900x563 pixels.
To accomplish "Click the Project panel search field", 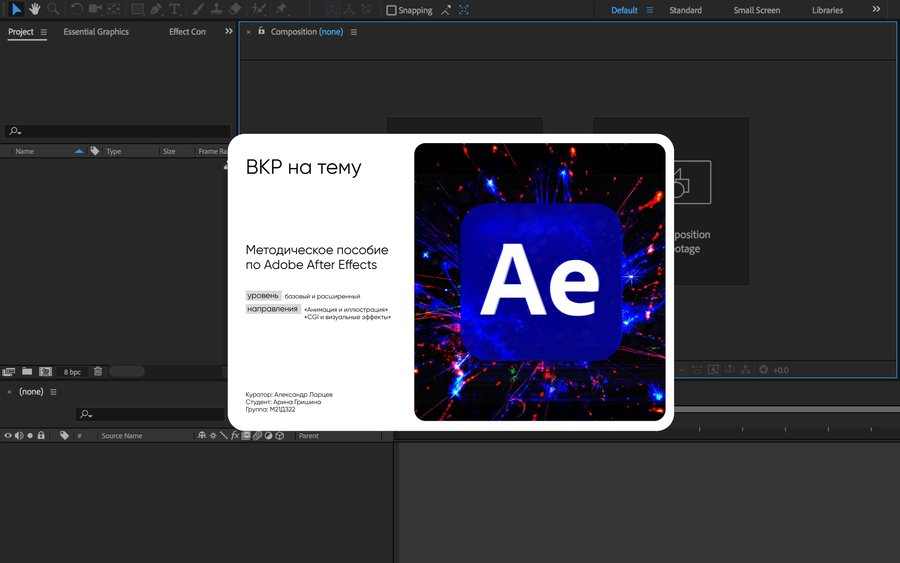I will (120, 131).
